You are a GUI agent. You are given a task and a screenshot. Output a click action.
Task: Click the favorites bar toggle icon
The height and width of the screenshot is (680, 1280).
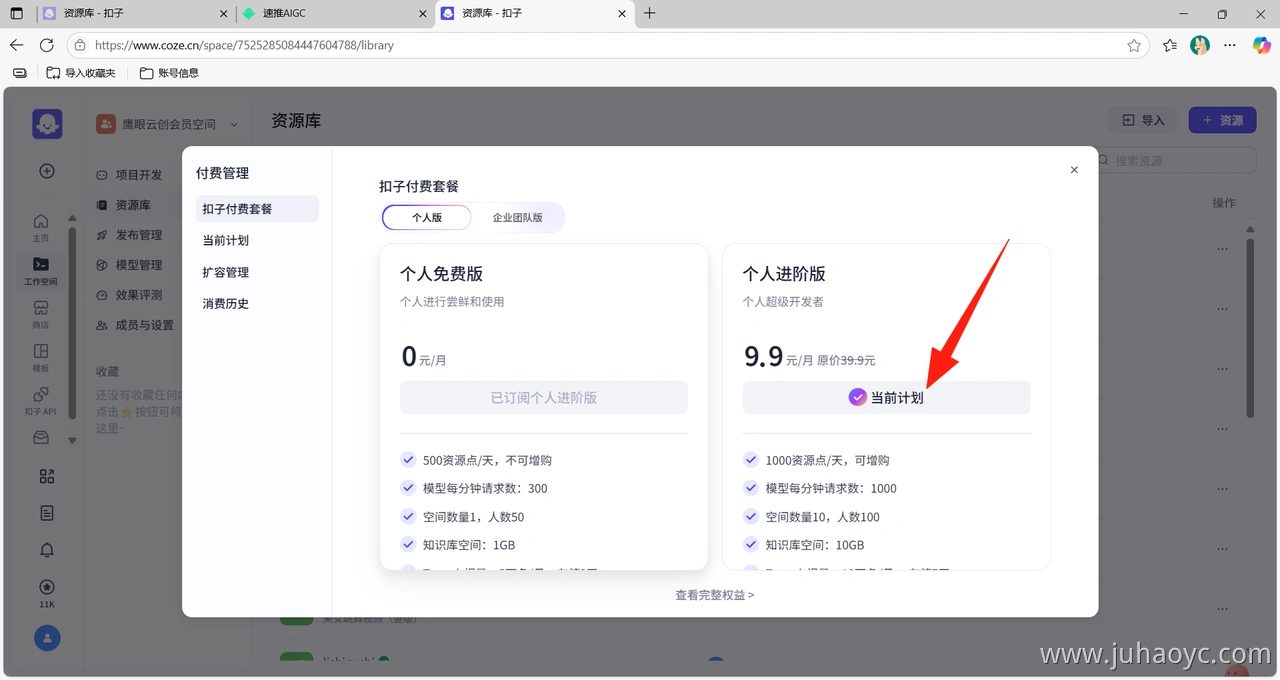coord(19,73)
